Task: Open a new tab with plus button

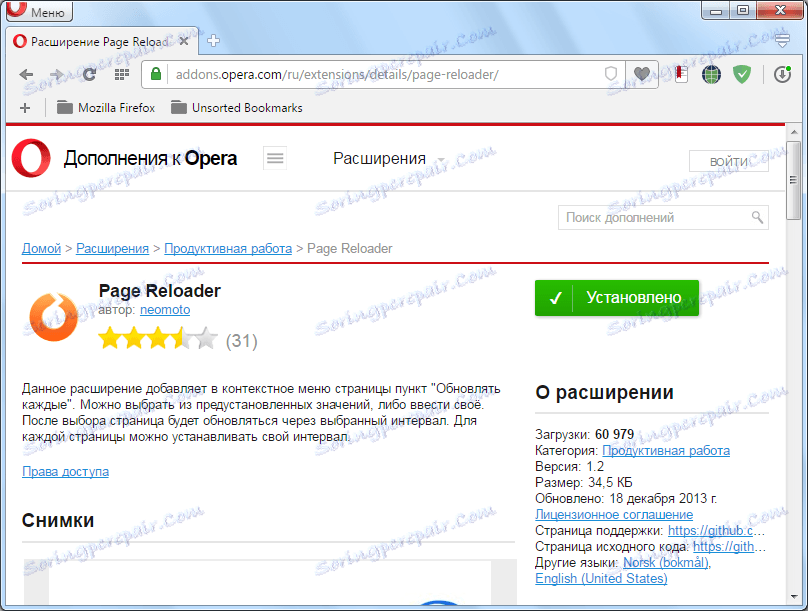Action: [213, 41]
